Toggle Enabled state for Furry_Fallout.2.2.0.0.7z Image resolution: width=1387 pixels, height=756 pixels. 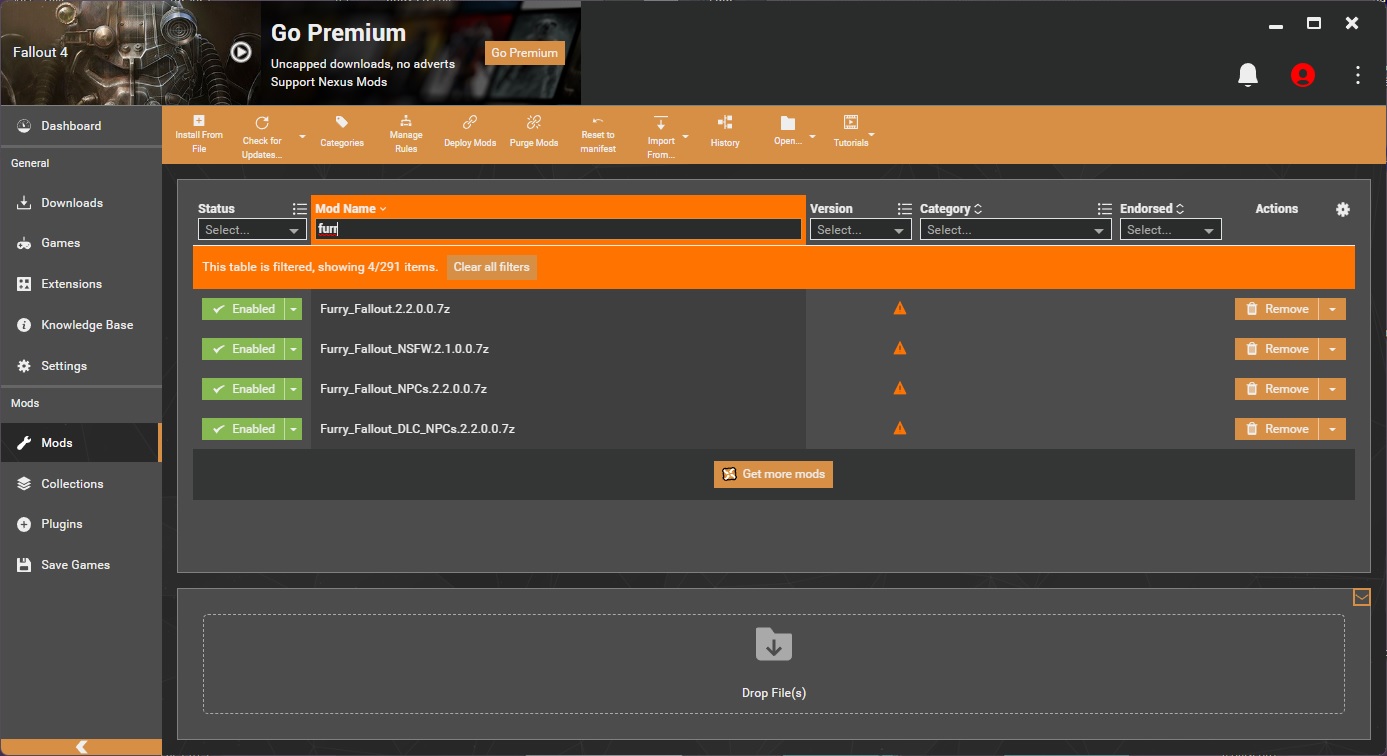coord(243,309)
